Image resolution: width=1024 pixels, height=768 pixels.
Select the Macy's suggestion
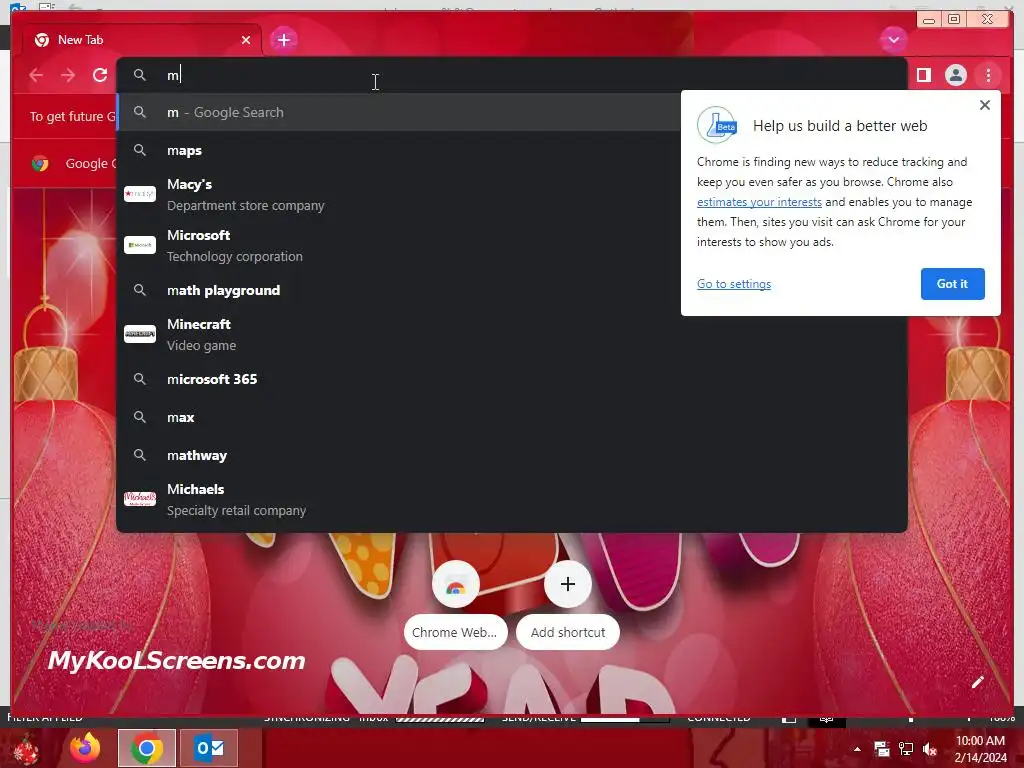(x=398, y=195)
